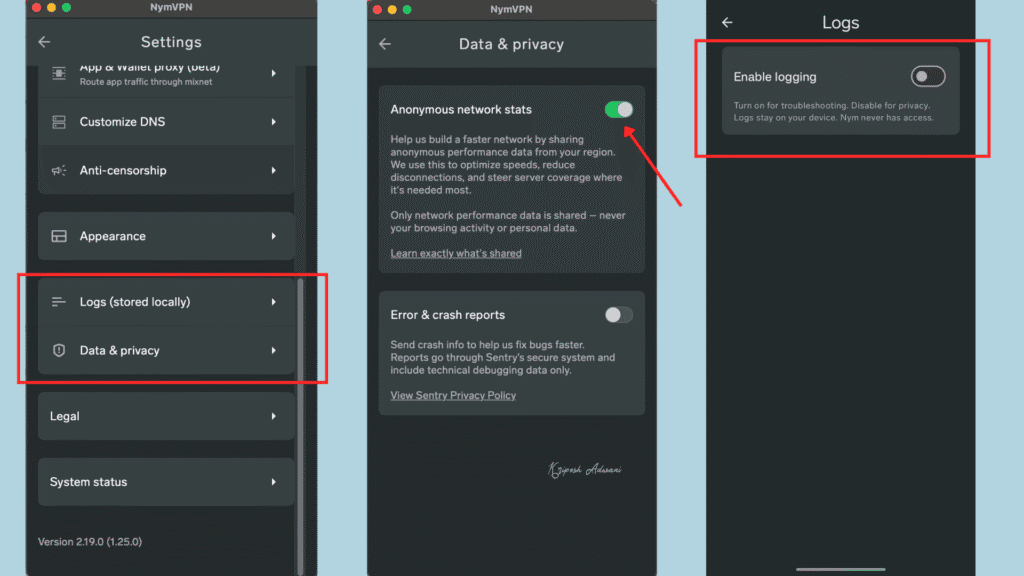Expand Appearance arrow
The width and height of the screenshot is (1024, 576).
[x=274, y=236]
